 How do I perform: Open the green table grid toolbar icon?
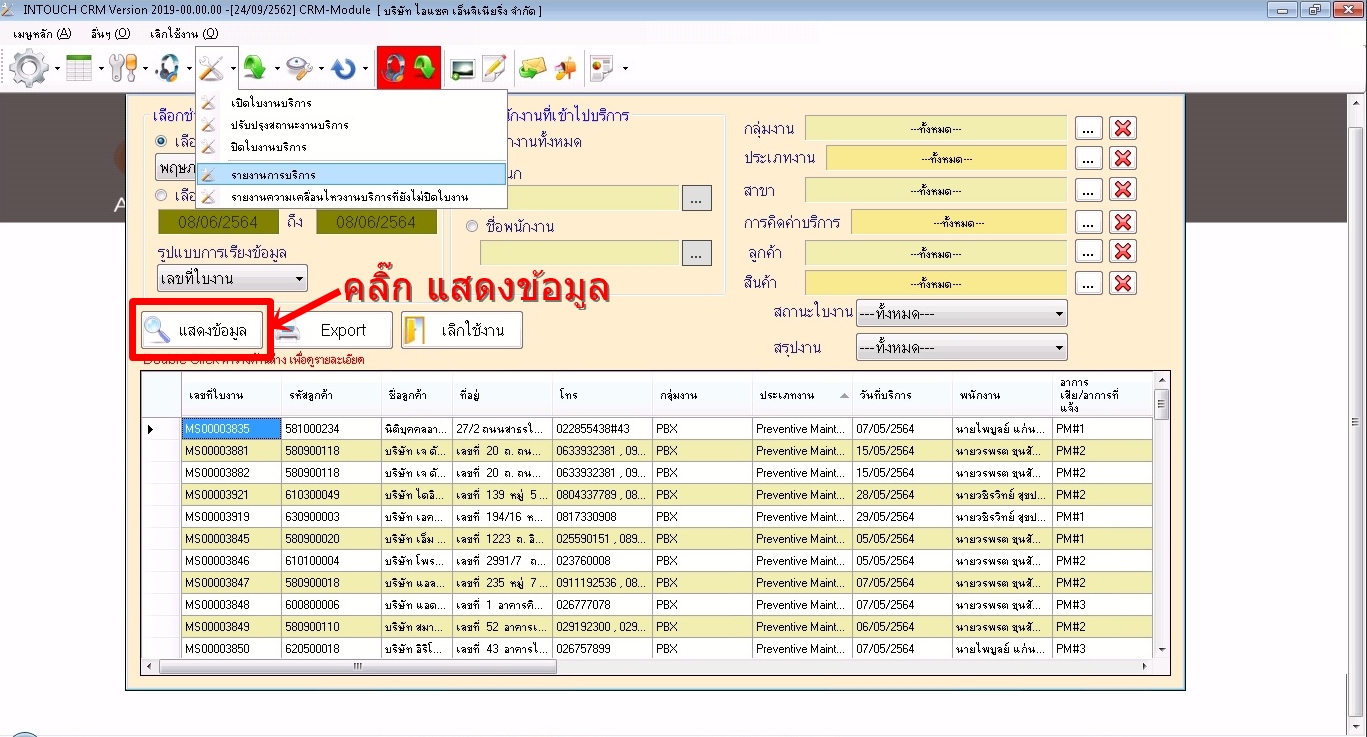click(x=79, y=68)
